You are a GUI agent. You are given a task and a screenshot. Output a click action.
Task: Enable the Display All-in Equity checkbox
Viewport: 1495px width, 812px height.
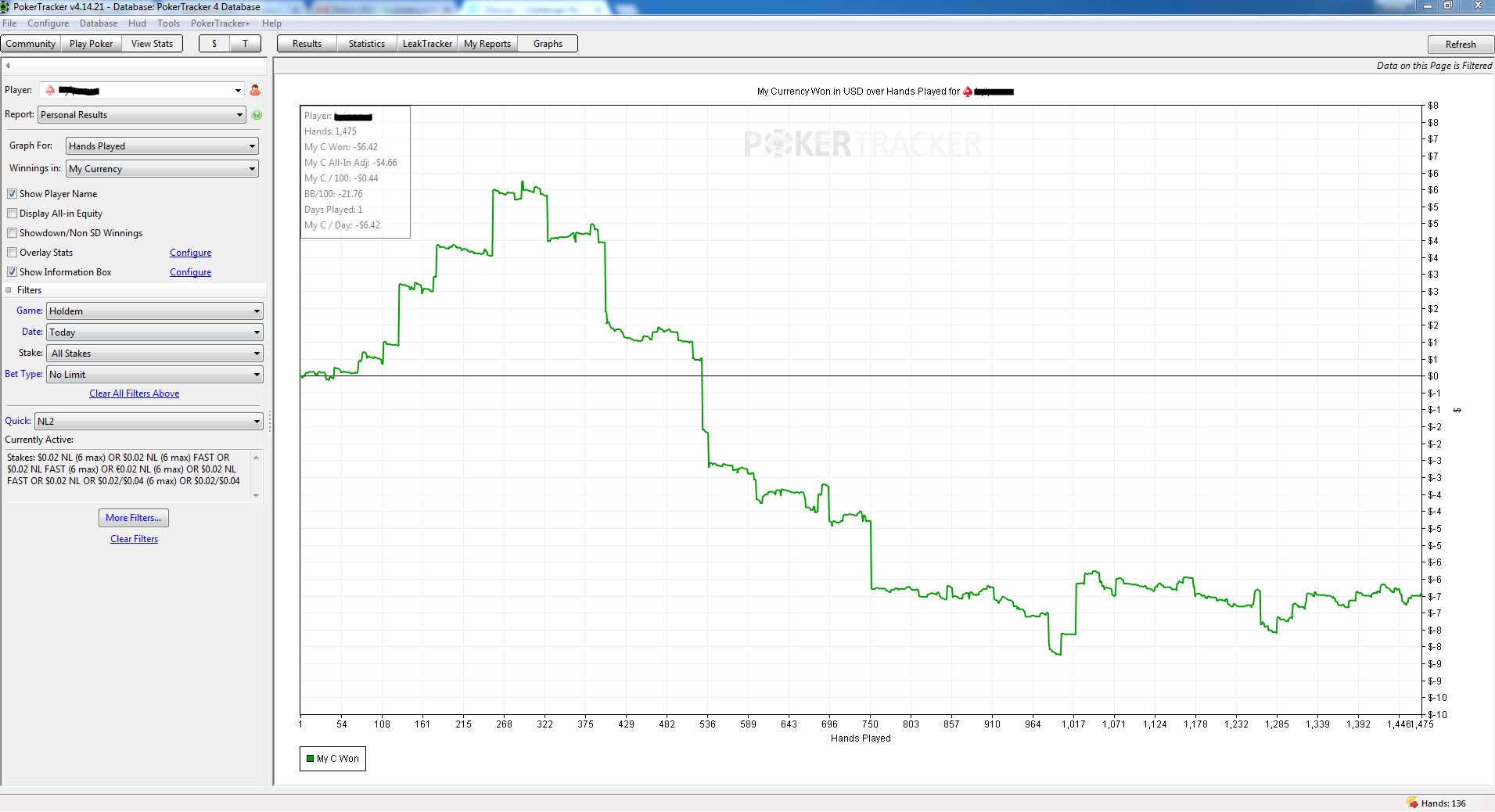(12, 214)
